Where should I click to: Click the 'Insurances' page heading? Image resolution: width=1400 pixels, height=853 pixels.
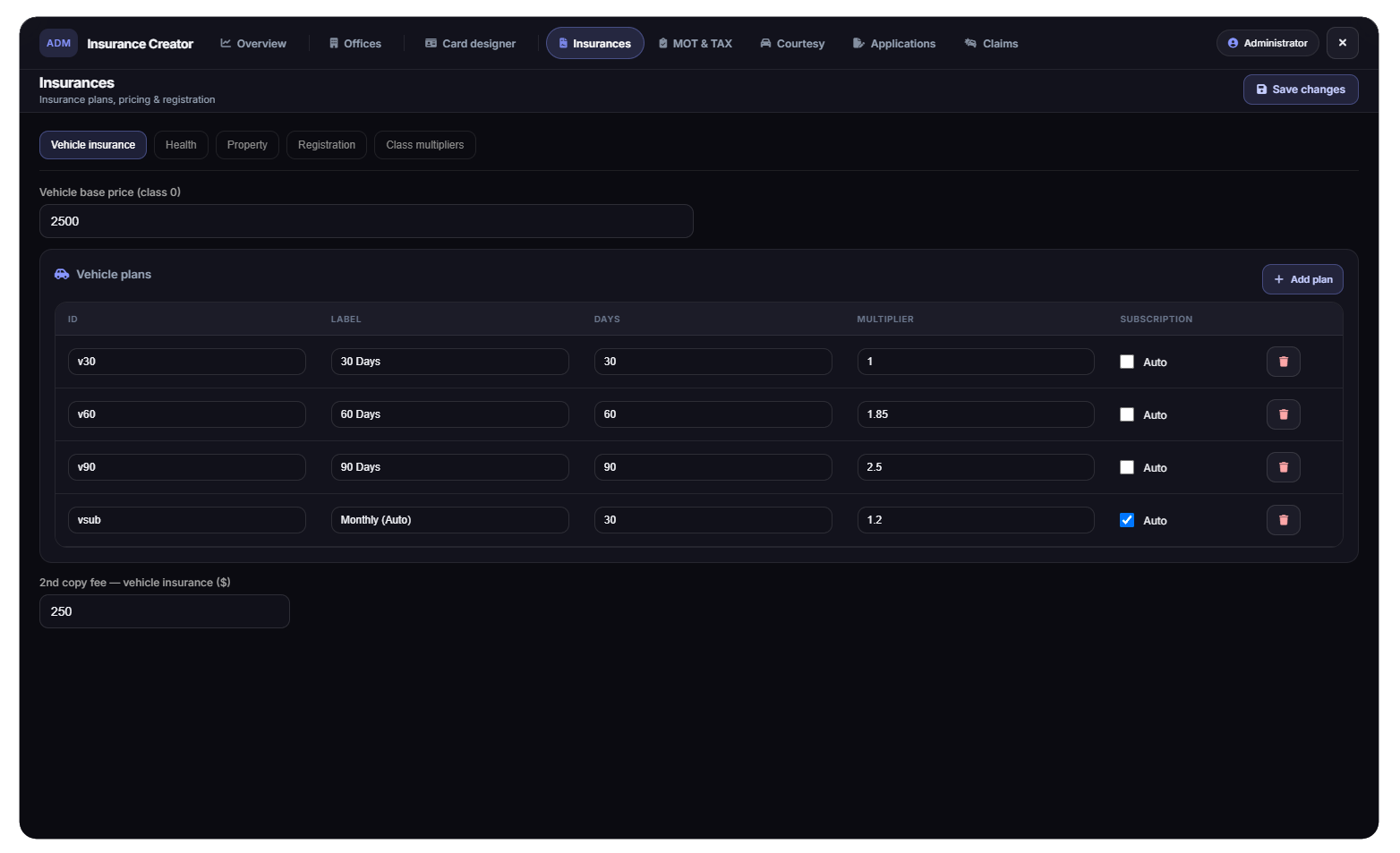click(x=77, y=82)
